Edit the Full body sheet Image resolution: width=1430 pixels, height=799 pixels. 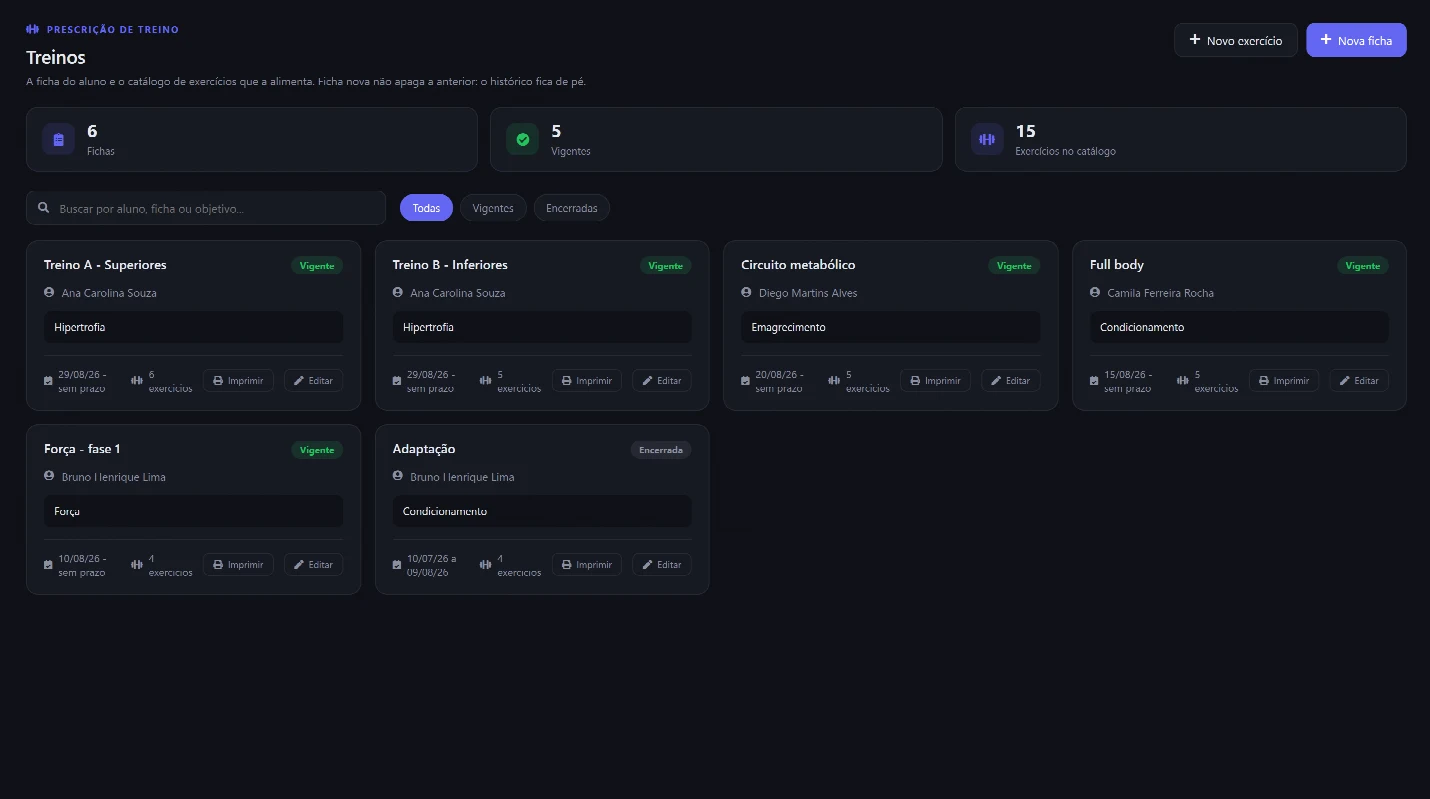pyautogui.click(x=1359, y=381)
